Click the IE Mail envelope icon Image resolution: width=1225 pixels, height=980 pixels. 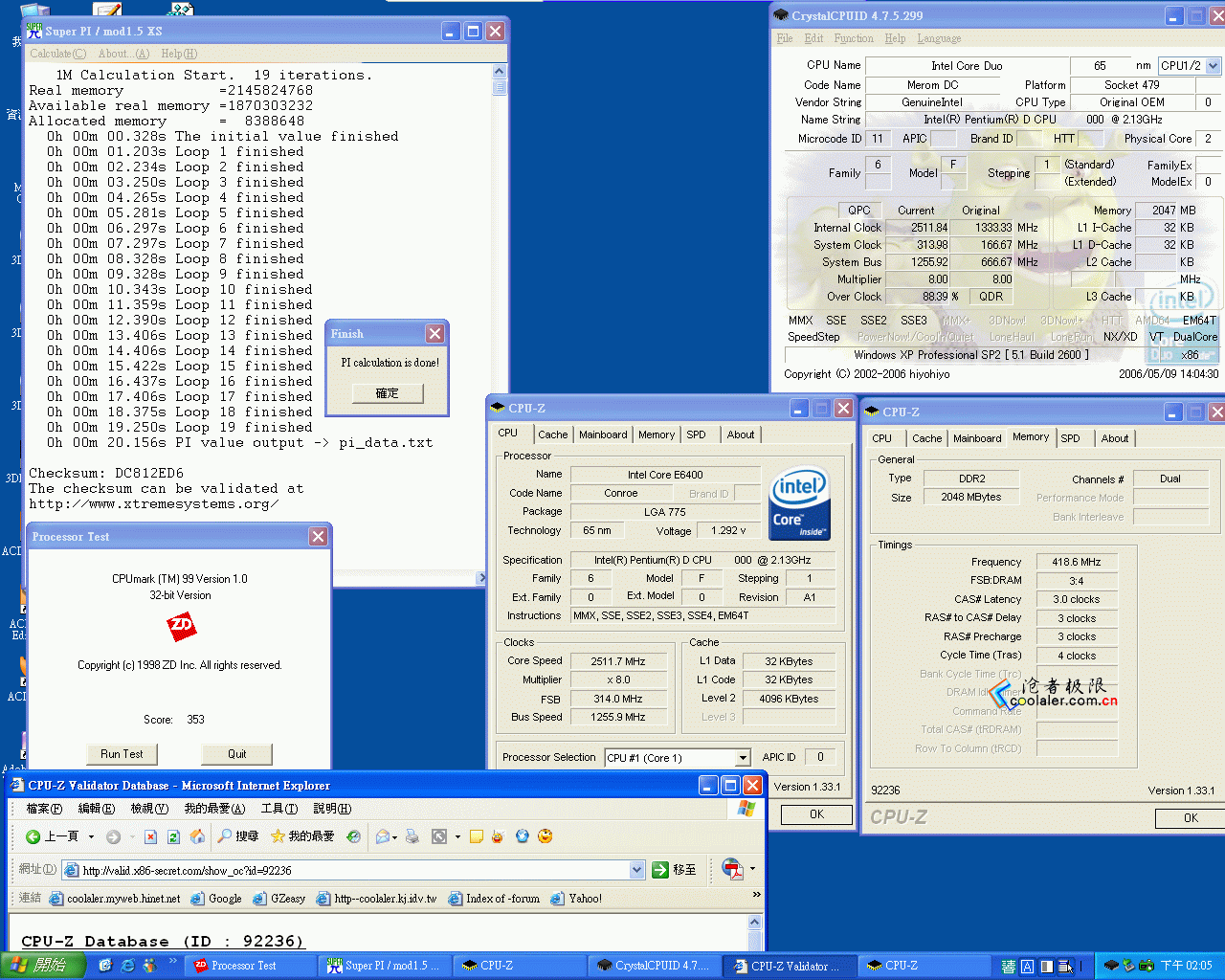pyautogui.click(x=383, y=836)
